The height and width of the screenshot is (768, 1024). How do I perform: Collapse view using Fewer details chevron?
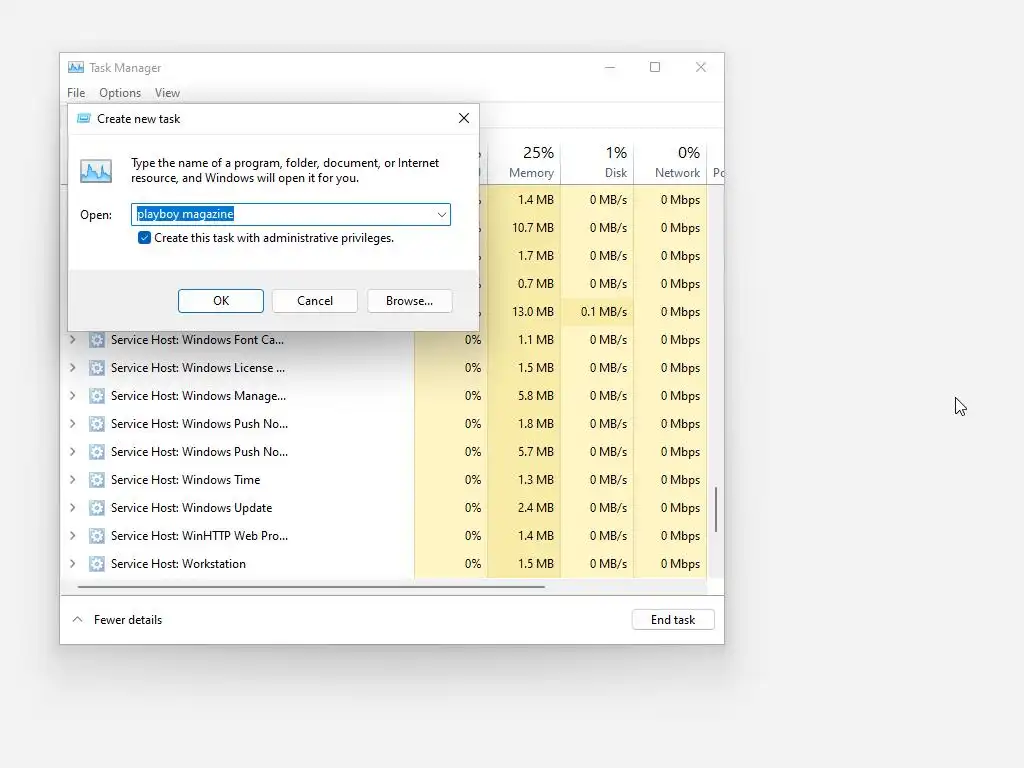tap(77, 619)
